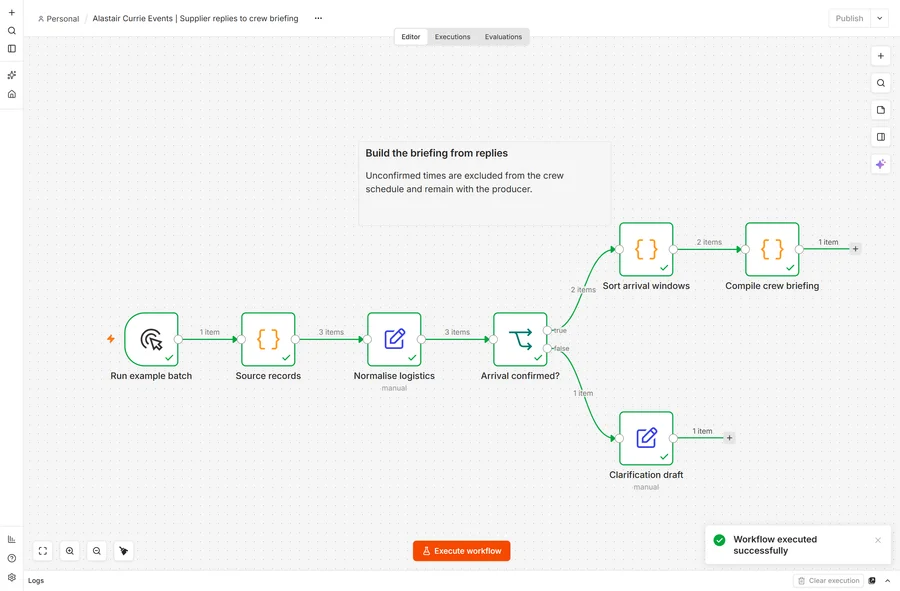
Task: Zoom in on the canvas
Action: point(70,551)
